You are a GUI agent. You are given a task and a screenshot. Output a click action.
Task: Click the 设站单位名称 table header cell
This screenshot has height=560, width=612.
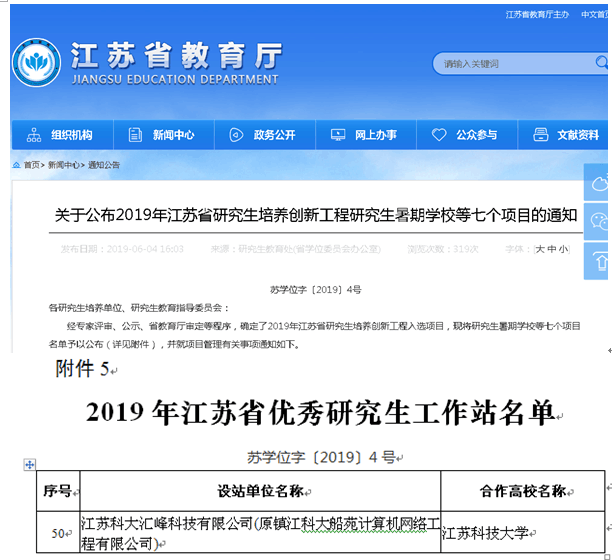point(260,491)
